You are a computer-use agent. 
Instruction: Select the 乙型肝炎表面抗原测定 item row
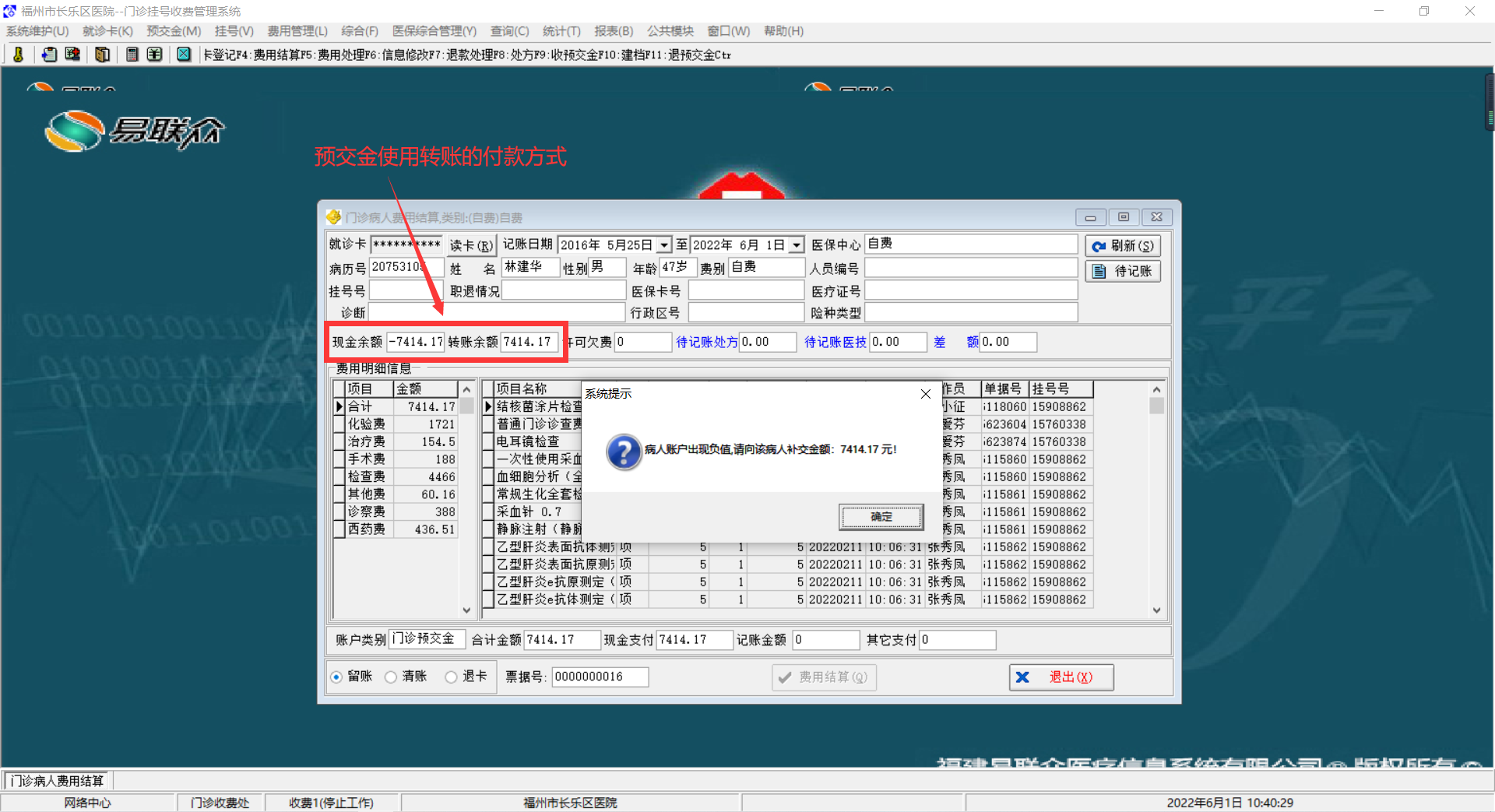click(788, 564)
